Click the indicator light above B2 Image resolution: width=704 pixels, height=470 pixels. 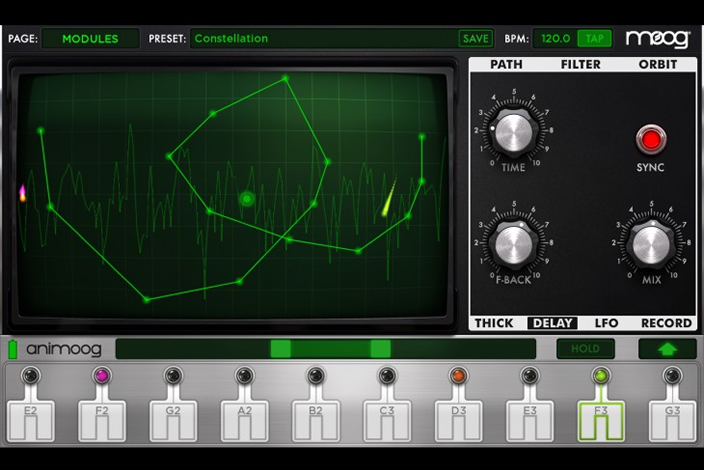(x=316, y=375)
